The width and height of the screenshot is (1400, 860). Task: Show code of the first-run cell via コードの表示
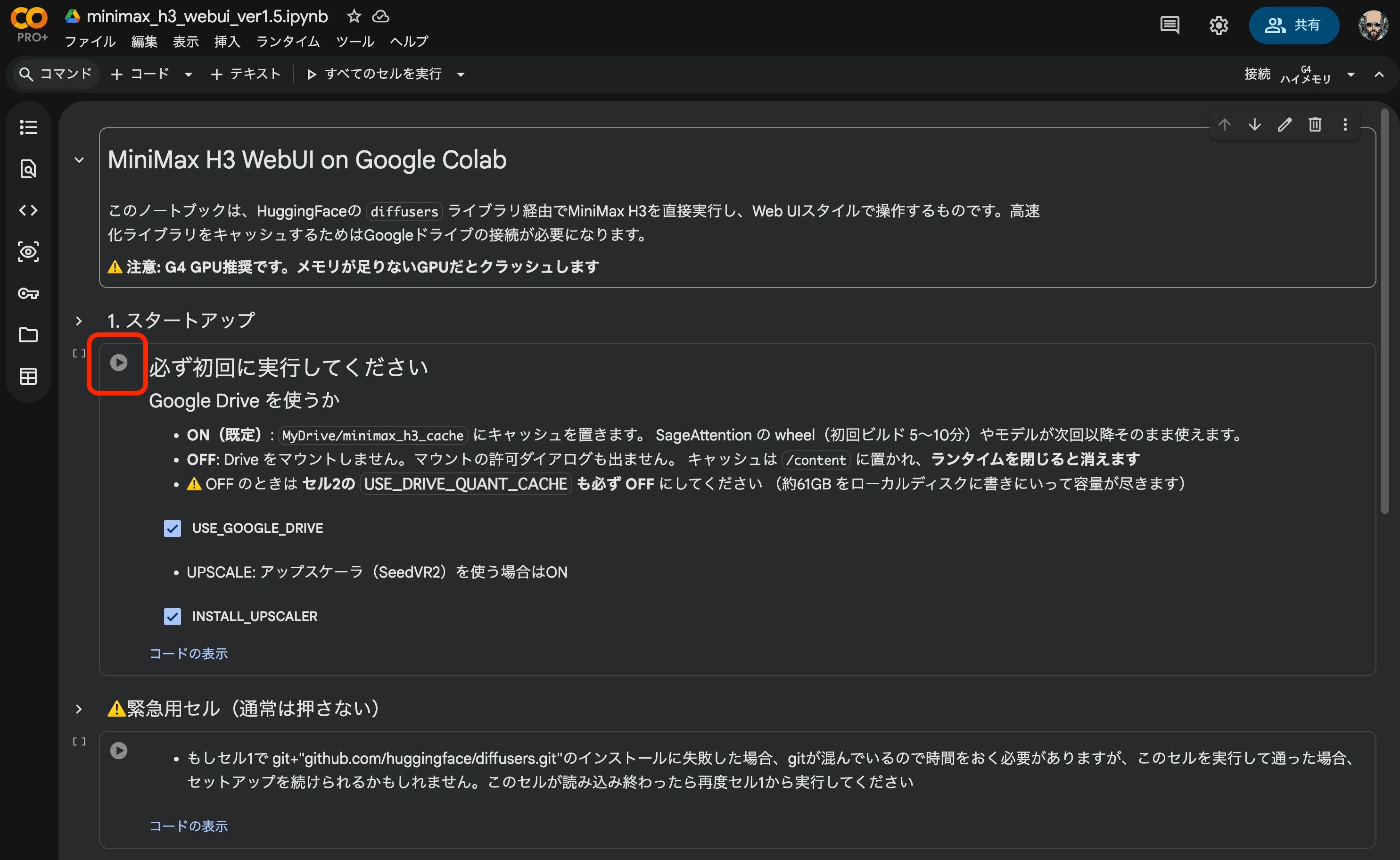[188, 653]
